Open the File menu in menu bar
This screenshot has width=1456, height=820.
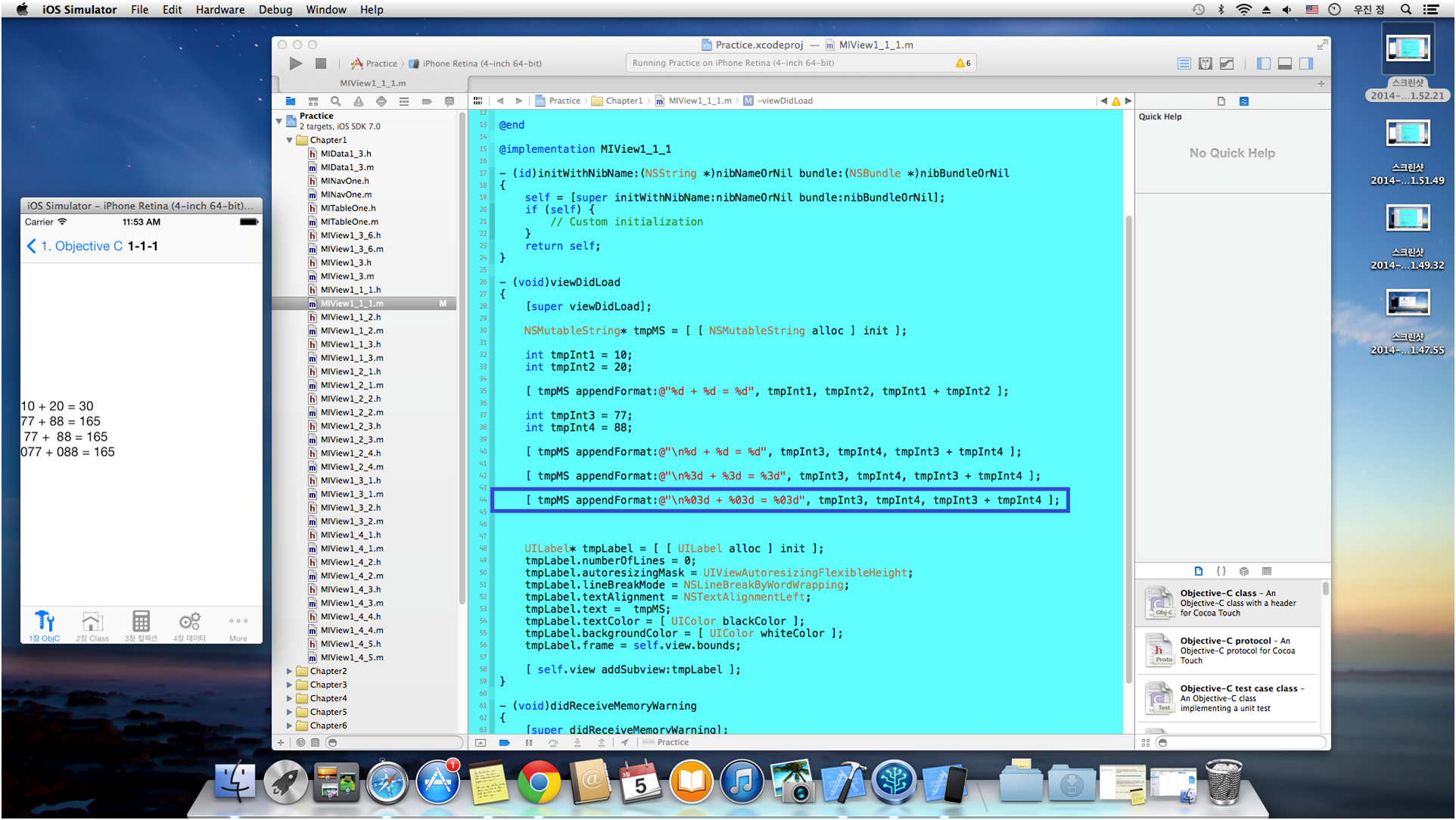[x=139, y=9]
